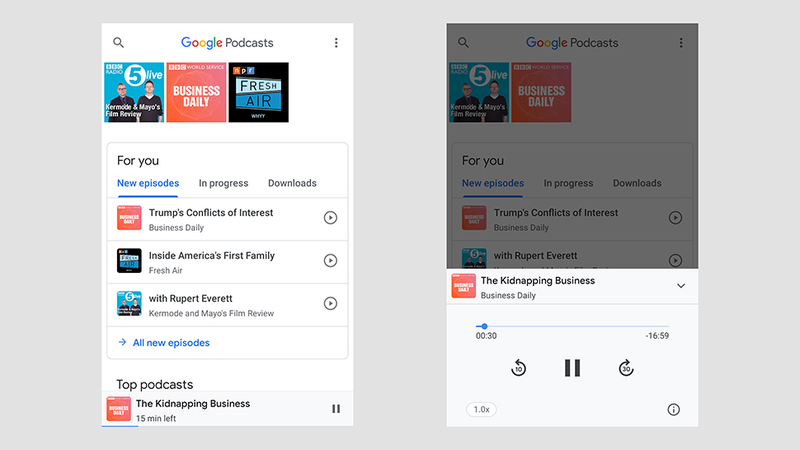Open expanded player's Business Daily artwork
The height and width of the screenshot is (450, 800).
[x=464, y=286]
